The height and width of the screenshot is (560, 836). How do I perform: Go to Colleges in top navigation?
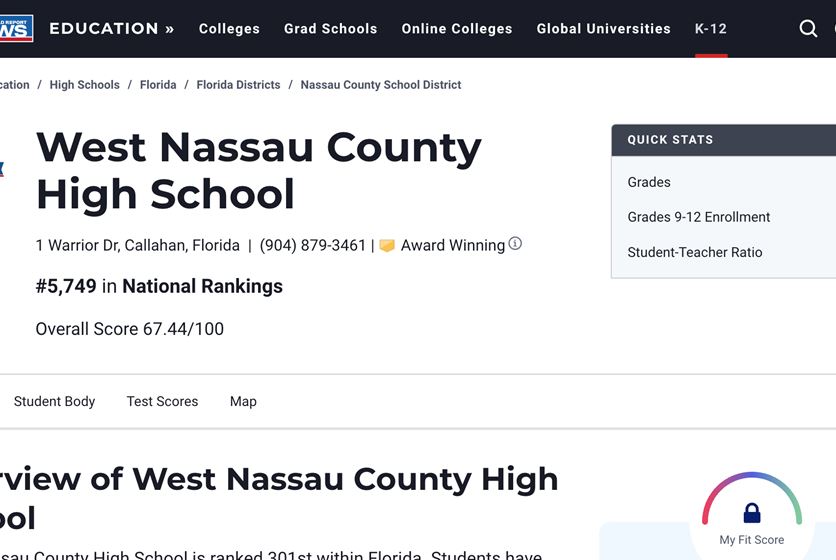tap(229, 29)
